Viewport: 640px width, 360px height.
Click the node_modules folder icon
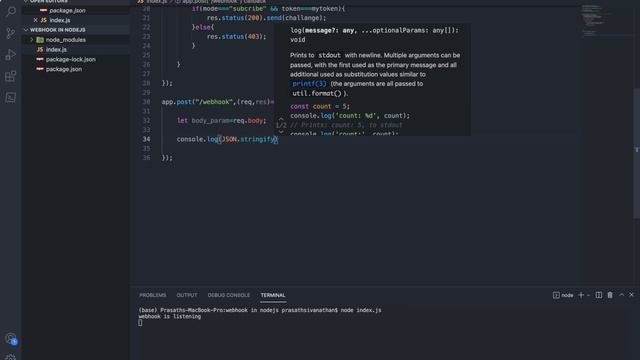pyautogui.click(x=40, y=40)
